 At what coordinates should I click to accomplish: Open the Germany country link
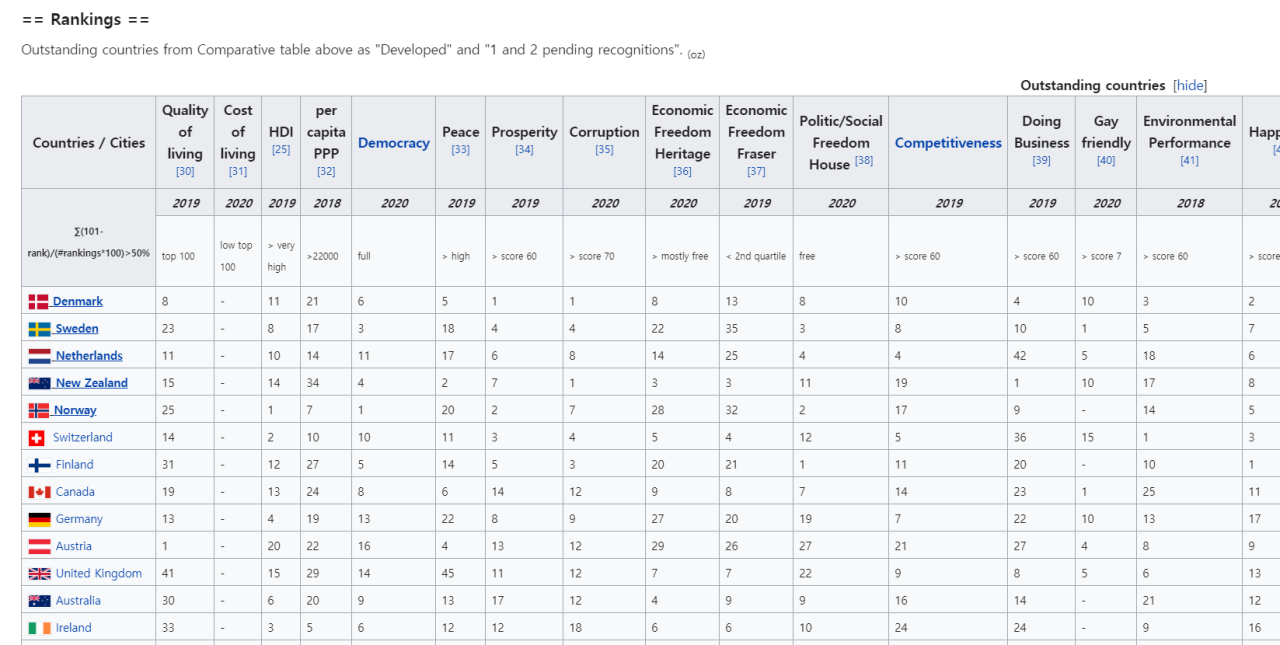pyautogui.click(x=79, y=519)
